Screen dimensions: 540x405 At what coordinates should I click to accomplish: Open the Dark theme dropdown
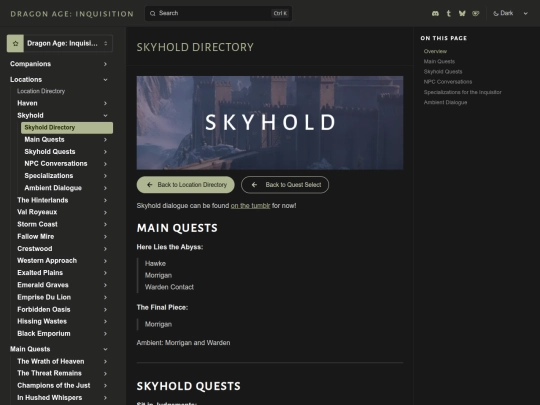510,13
